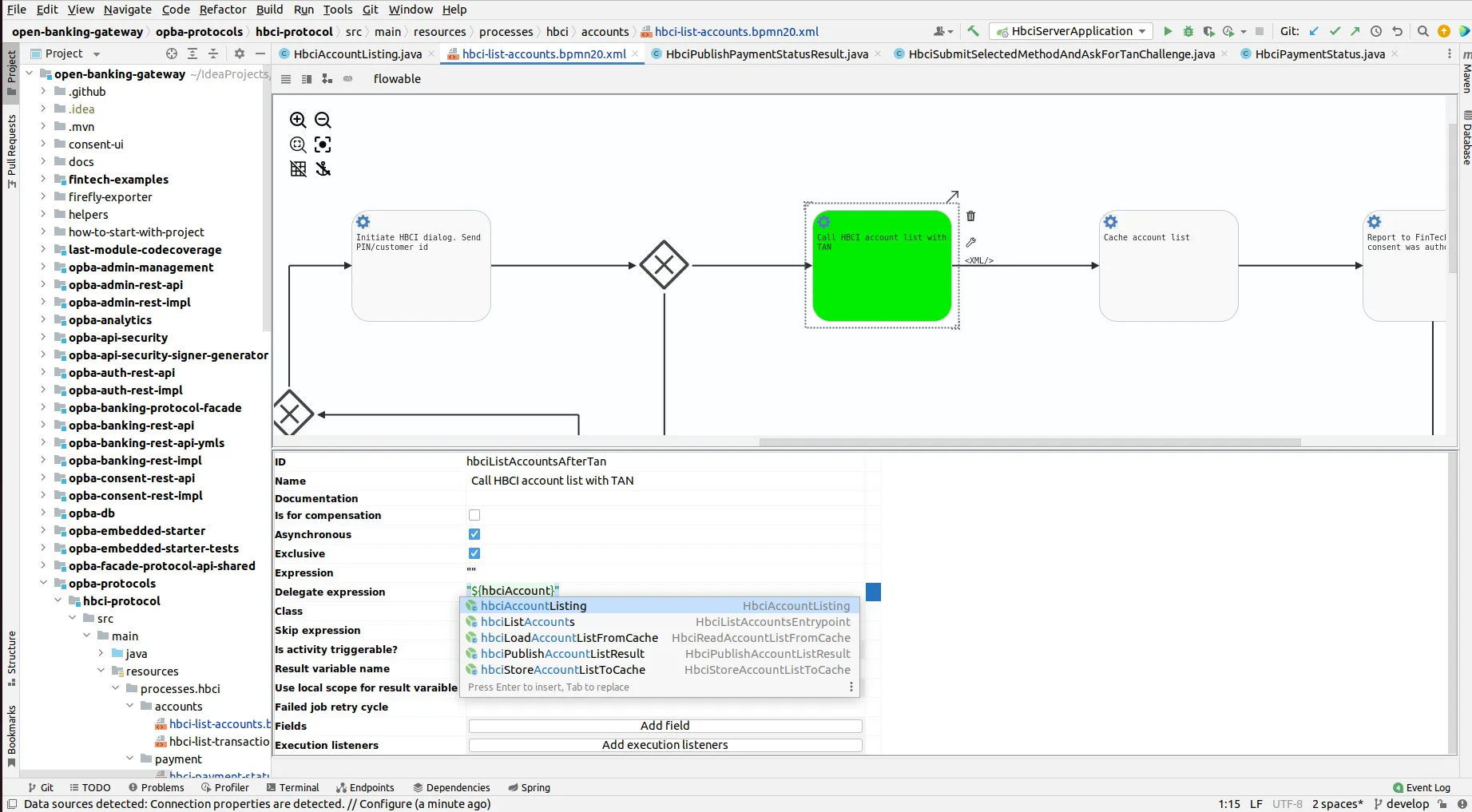Click the gear on Initiate HBCI dialog task
Image resolution: width=1472 pixels, height=812 pixels.
click(363, 222)
